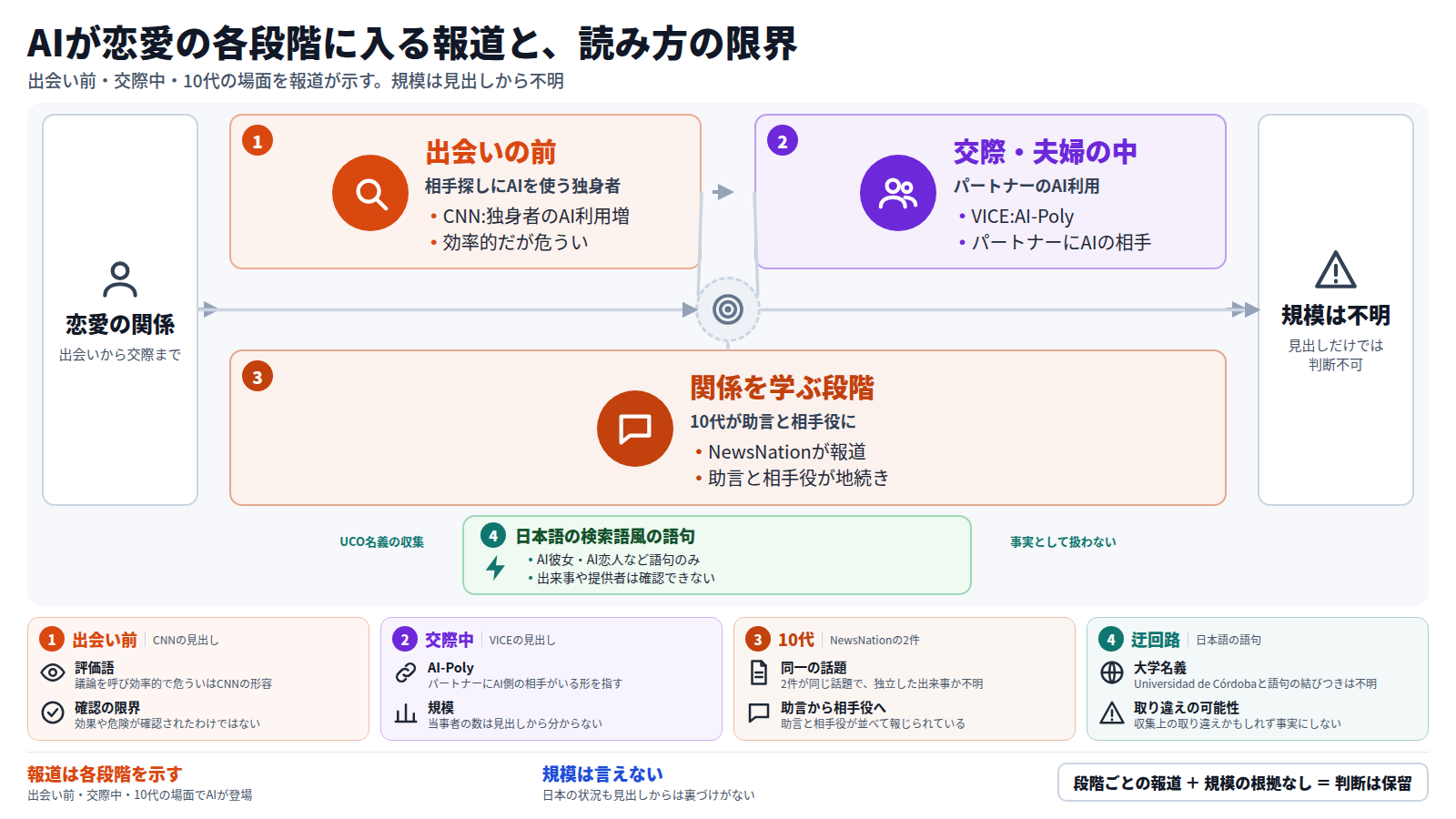Click the subtitle 10代が助言と相手役に
The height and width of the screenshot is (819, 1456).
tap(773, 421)
